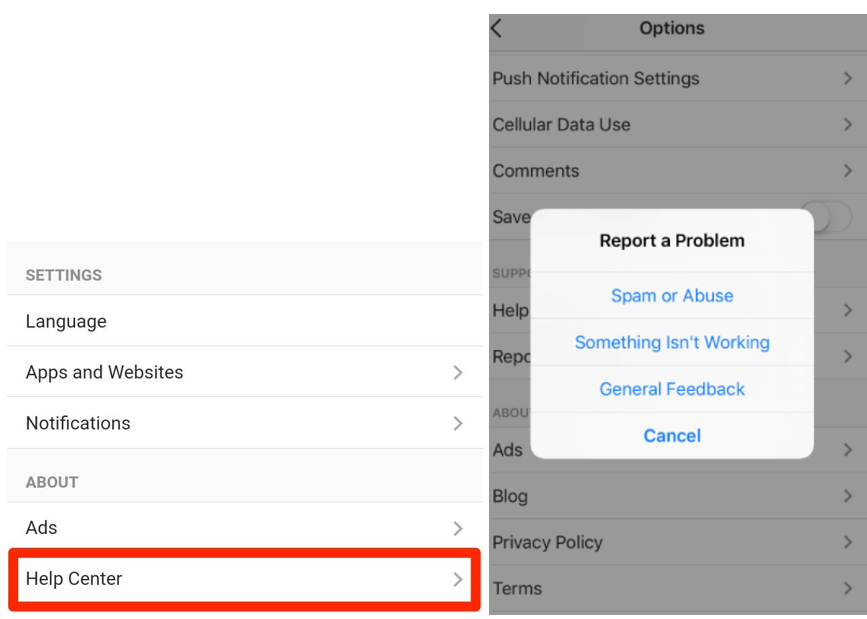The height and width of the screenshot is (619, 867).
Task: Open Ads under About in left panel
Action: 245,527
